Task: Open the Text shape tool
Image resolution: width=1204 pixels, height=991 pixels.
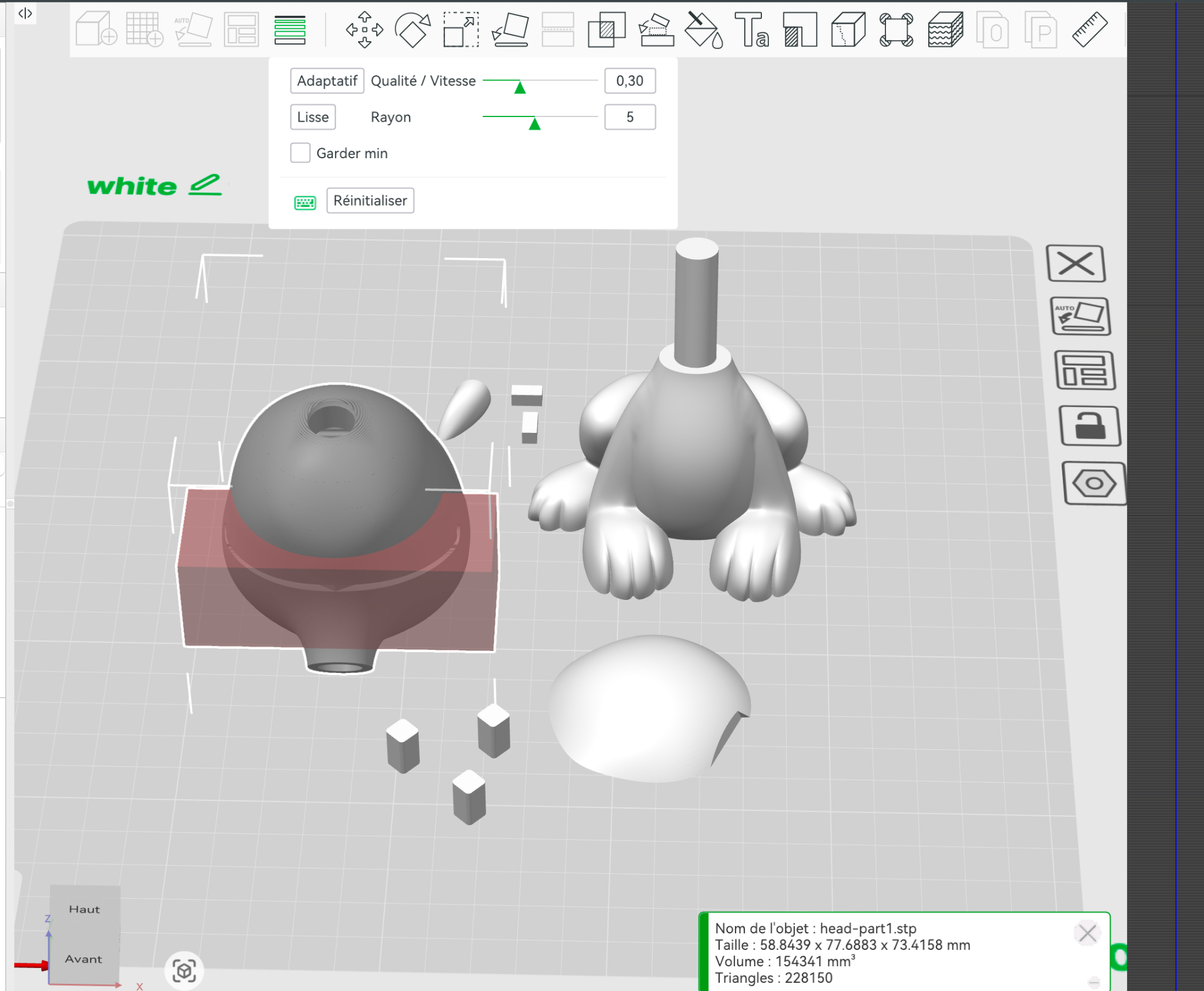Action: (x=751, y=29)
